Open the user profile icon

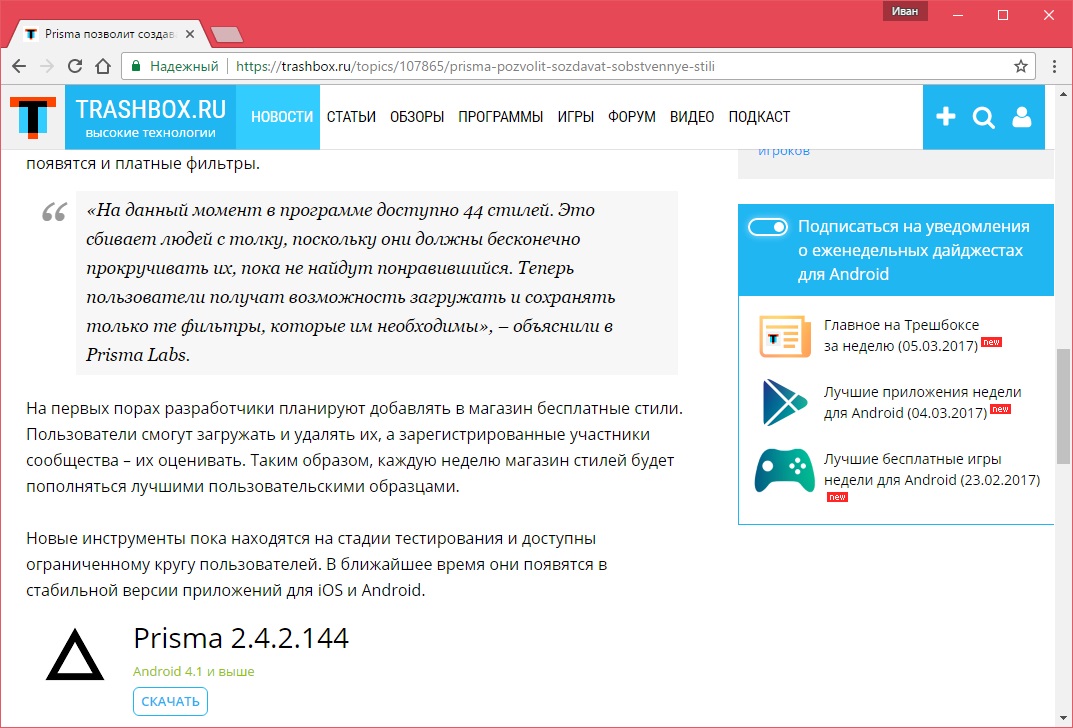[1022, 117]
